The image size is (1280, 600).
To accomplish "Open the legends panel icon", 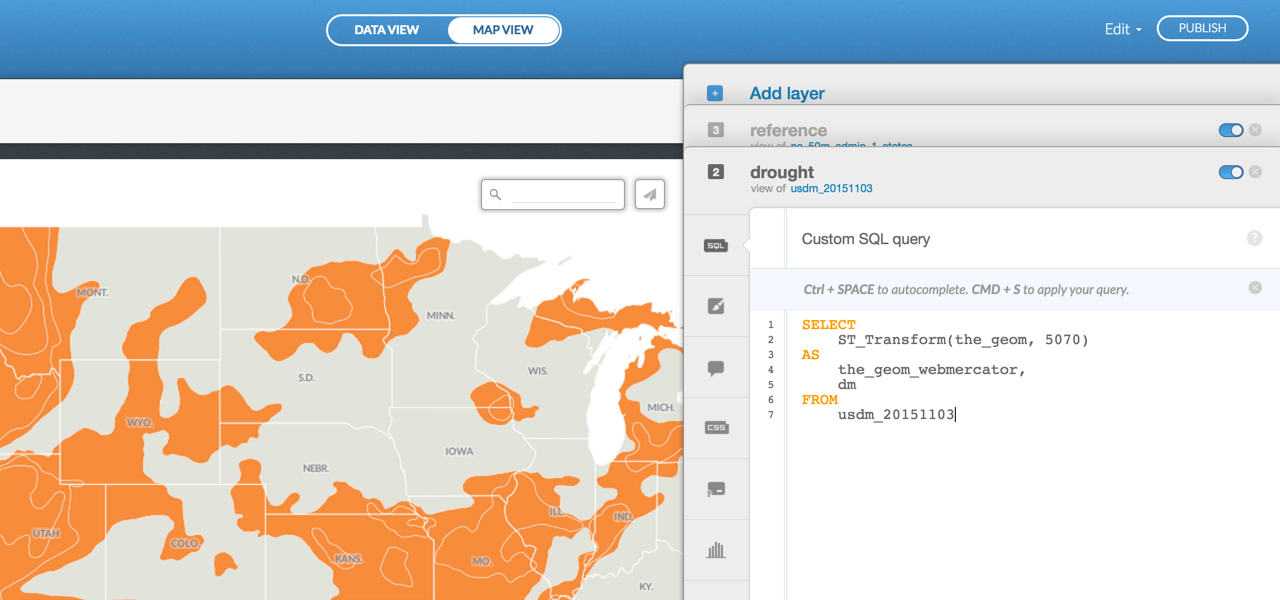I will tap(716, 489).
